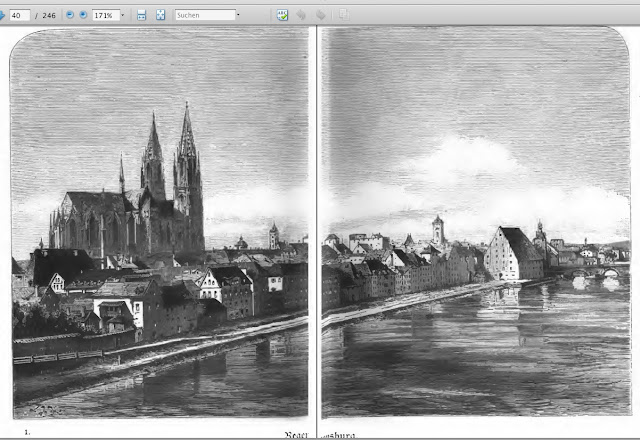This screenshot has width=640, height=440.
Task: Enable scrolling page mode icon
Action: 141,15
